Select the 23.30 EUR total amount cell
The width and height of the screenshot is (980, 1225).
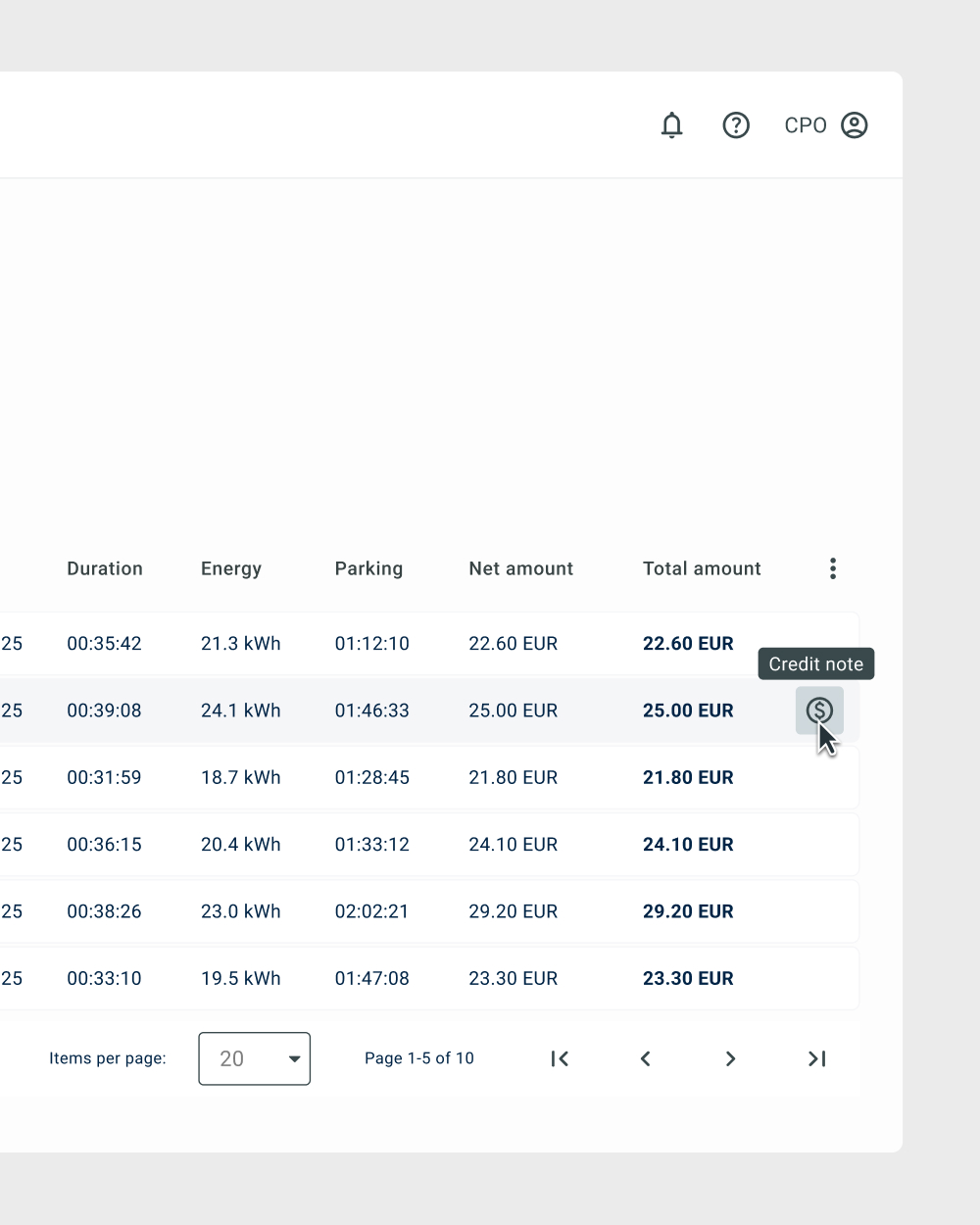point(688,978)
